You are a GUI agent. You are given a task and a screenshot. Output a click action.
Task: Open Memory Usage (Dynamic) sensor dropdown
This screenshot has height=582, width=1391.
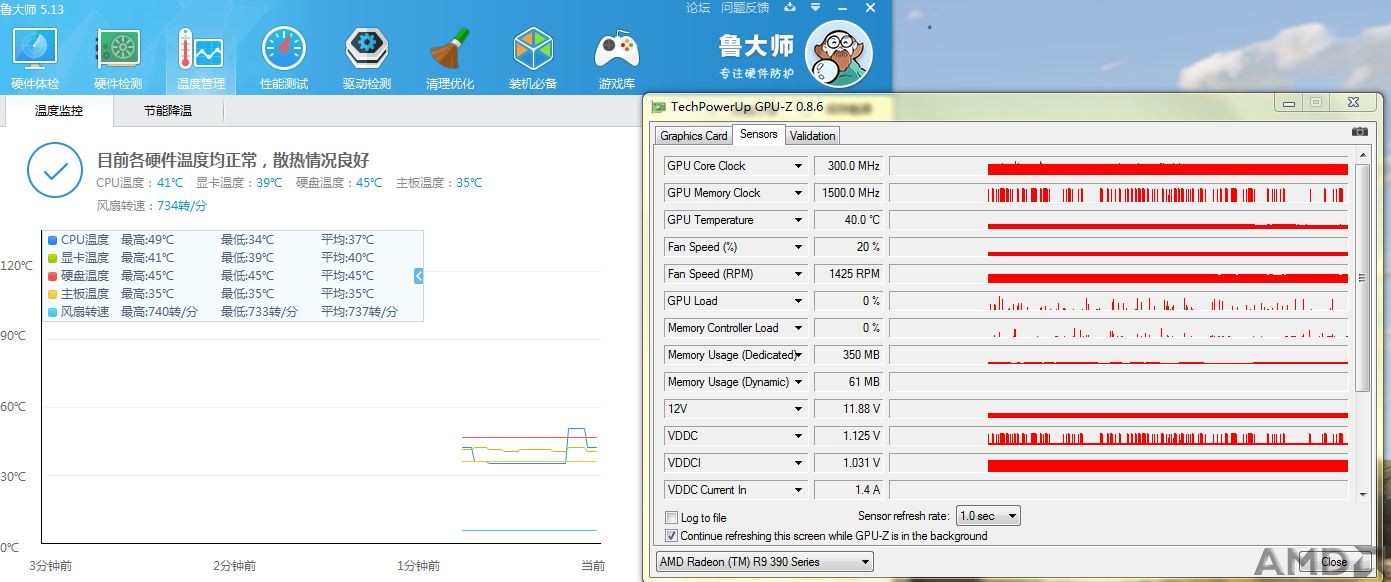point(798,382)
